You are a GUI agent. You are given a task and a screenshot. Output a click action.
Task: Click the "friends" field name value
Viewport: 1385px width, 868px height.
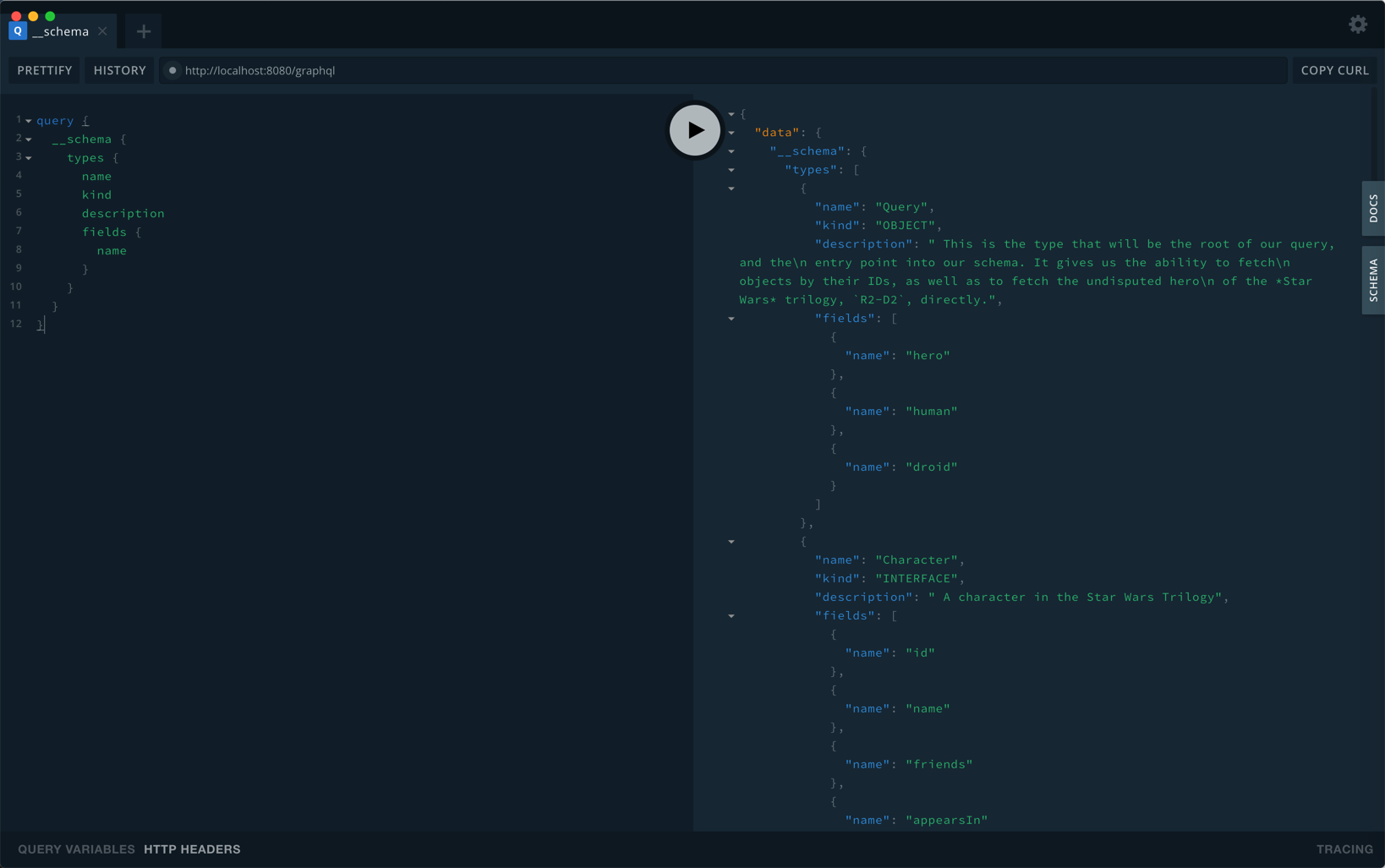939,765
